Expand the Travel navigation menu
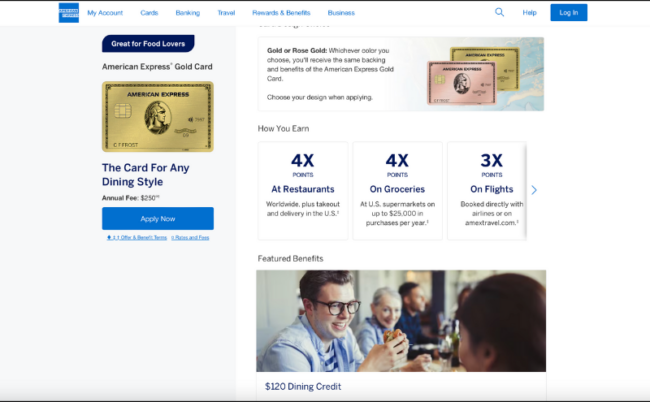The width and height of the screenshot is (650, 402). 226,13
